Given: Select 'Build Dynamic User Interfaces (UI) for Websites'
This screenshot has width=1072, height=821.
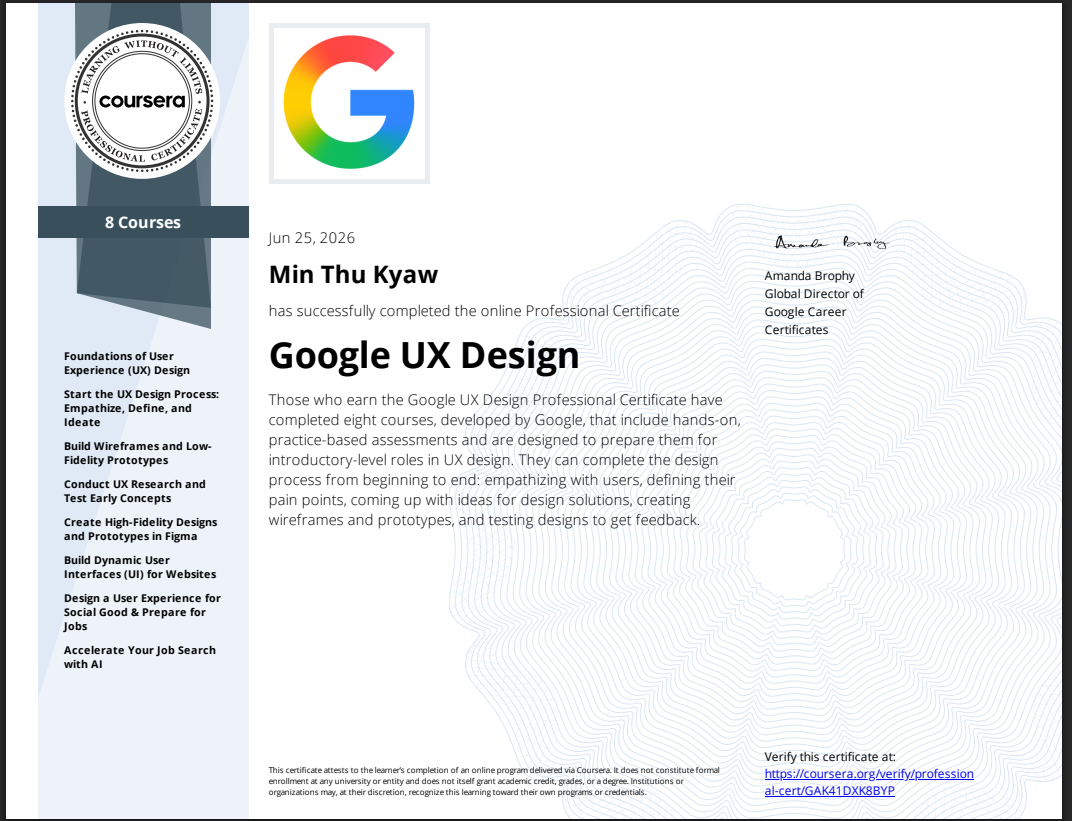Looking at the screenshot, I should (x=140, y=567).
